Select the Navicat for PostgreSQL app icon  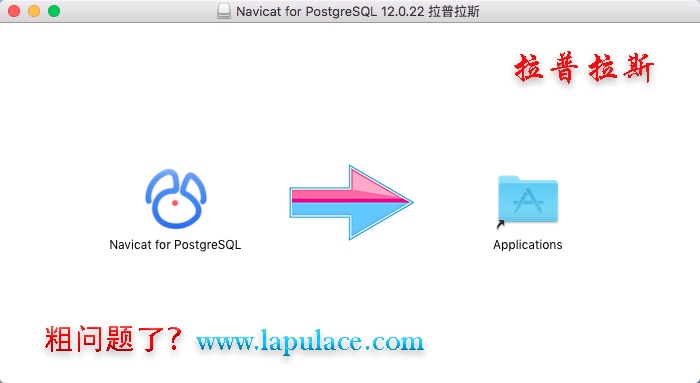(x=175, y=199)
